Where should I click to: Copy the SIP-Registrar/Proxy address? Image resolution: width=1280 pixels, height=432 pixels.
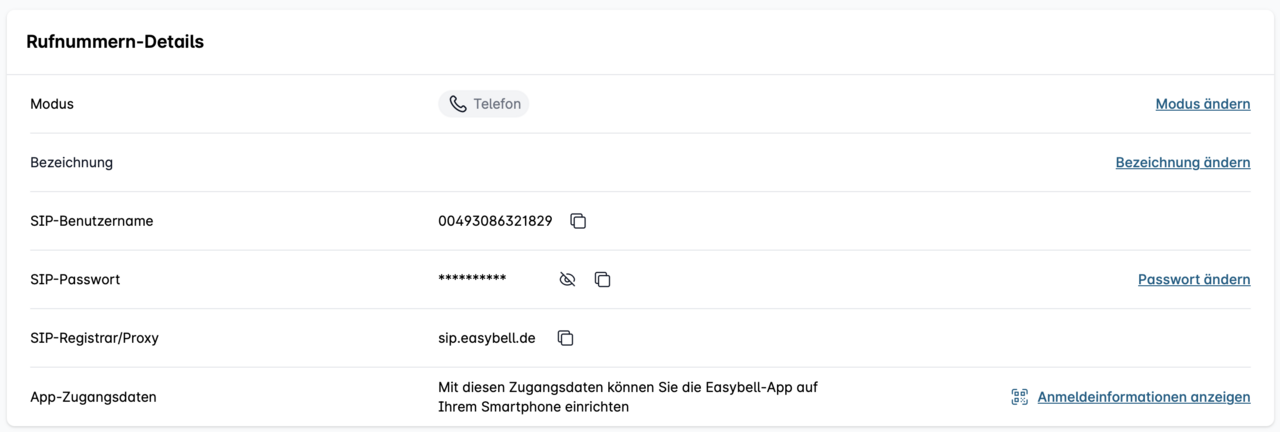(x=565, y=338)
